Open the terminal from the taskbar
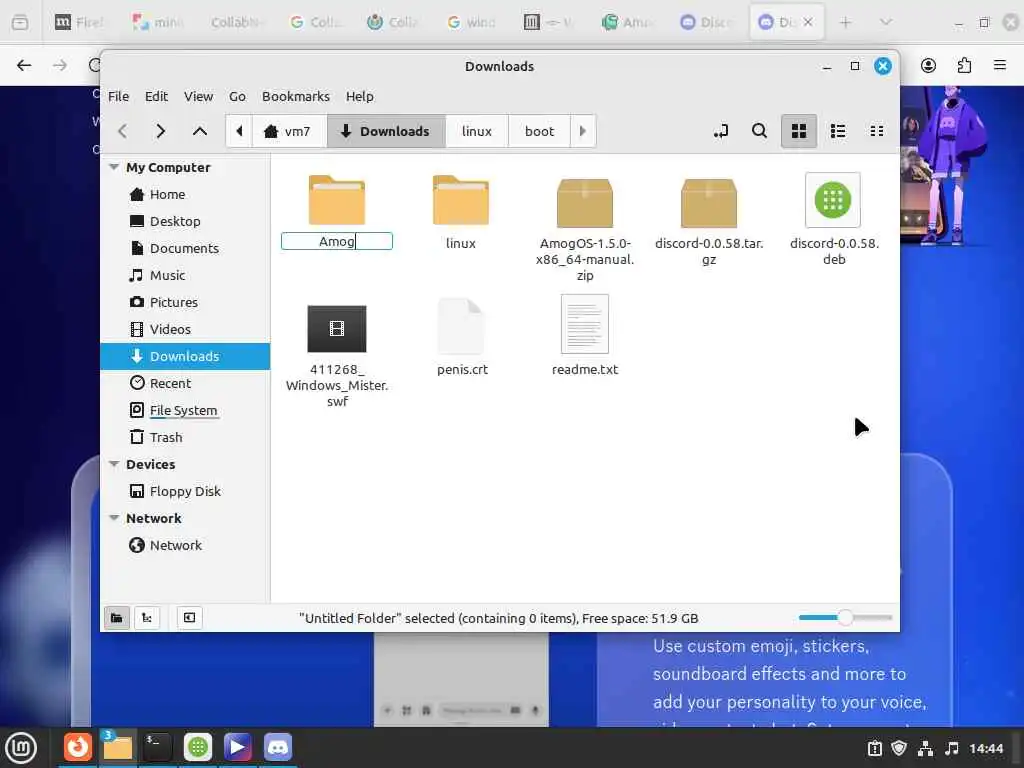This screenshot has width=1024, height=768. (x=157, y=747)
